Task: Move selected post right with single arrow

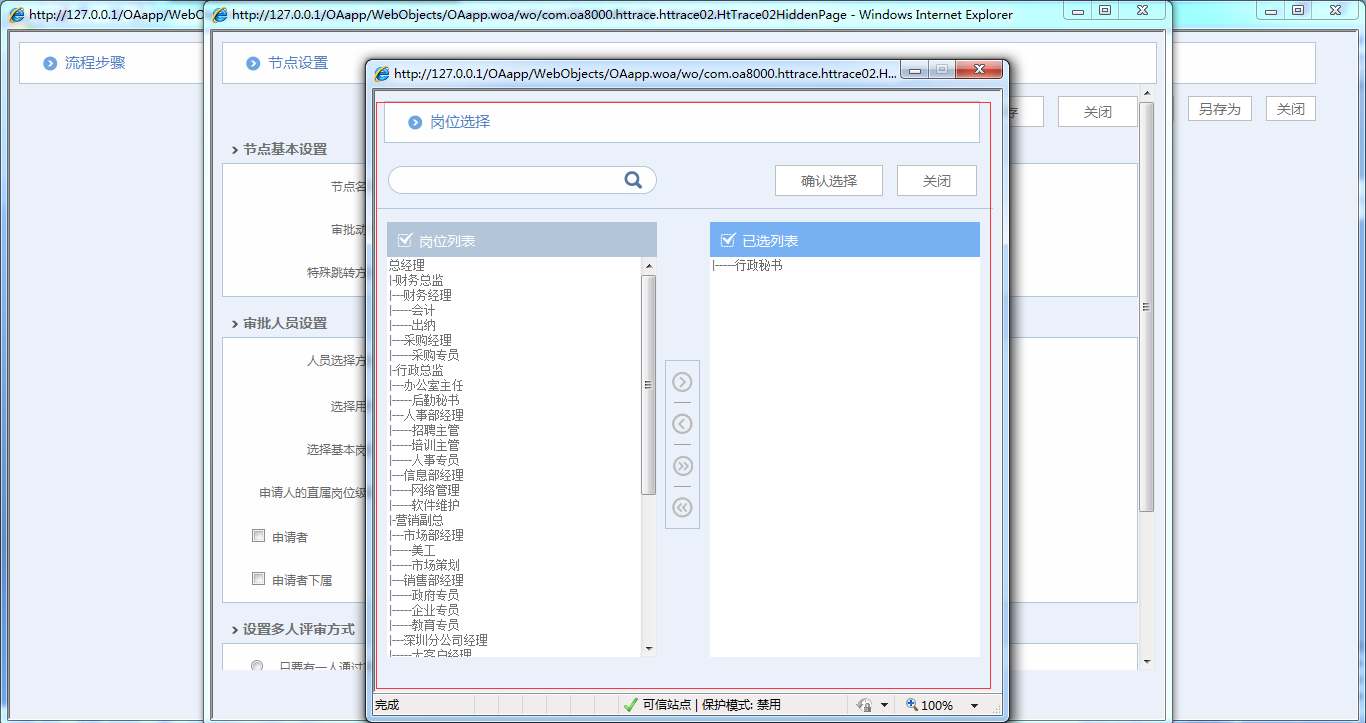Action: coord(682,381)
